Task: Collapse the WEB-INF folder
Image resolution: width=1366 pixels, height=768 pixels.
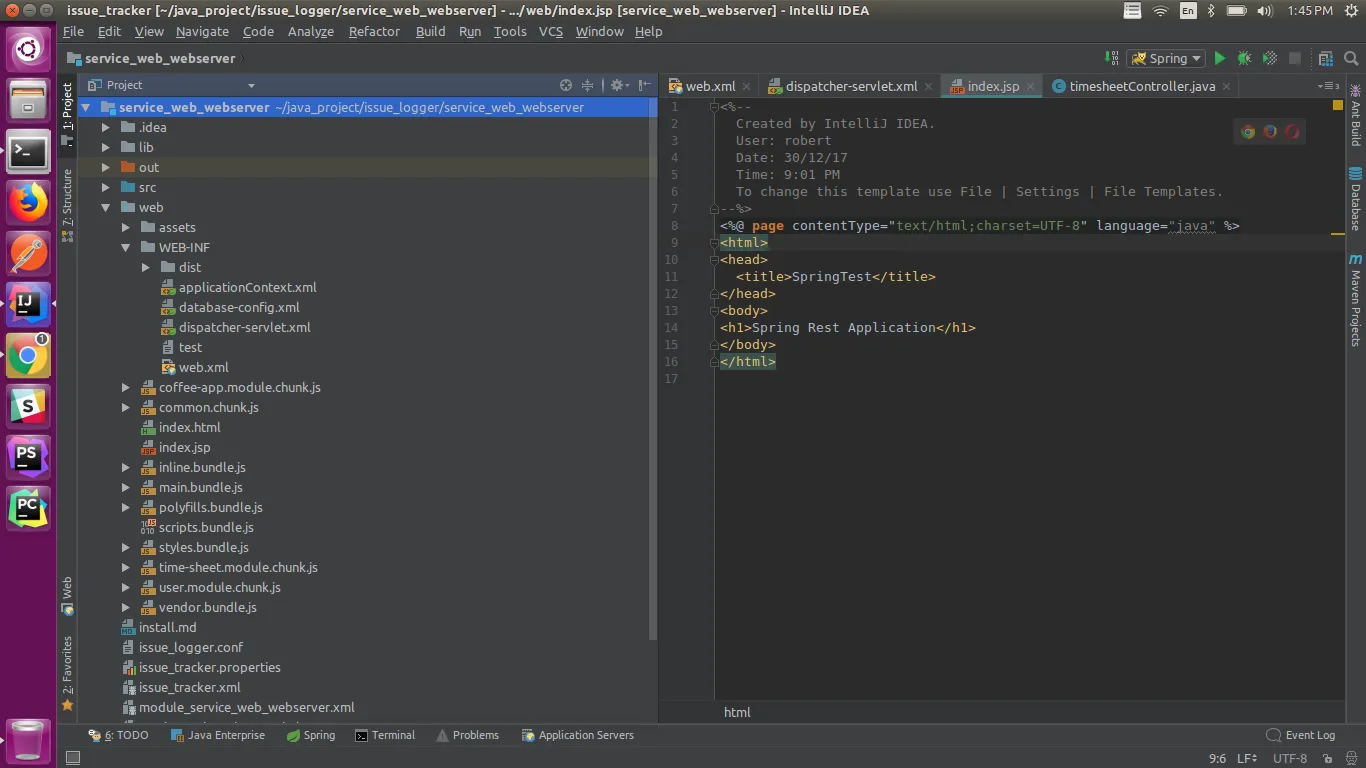Action: [x=126, y=248]
